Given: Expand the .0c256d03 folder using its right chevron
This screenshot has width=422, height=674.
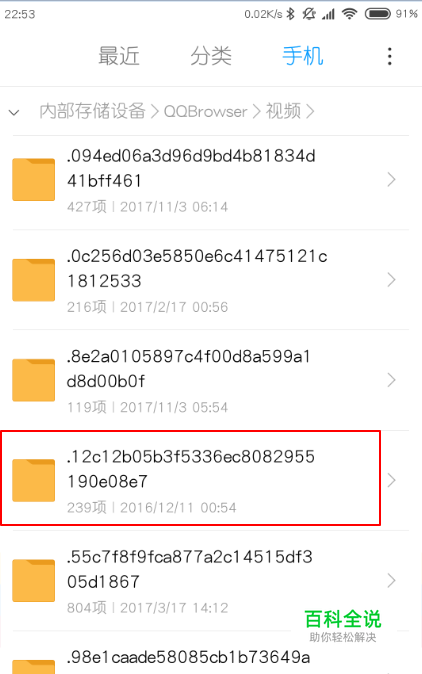Looking at the screenshot, I should (x=391, y=280).
